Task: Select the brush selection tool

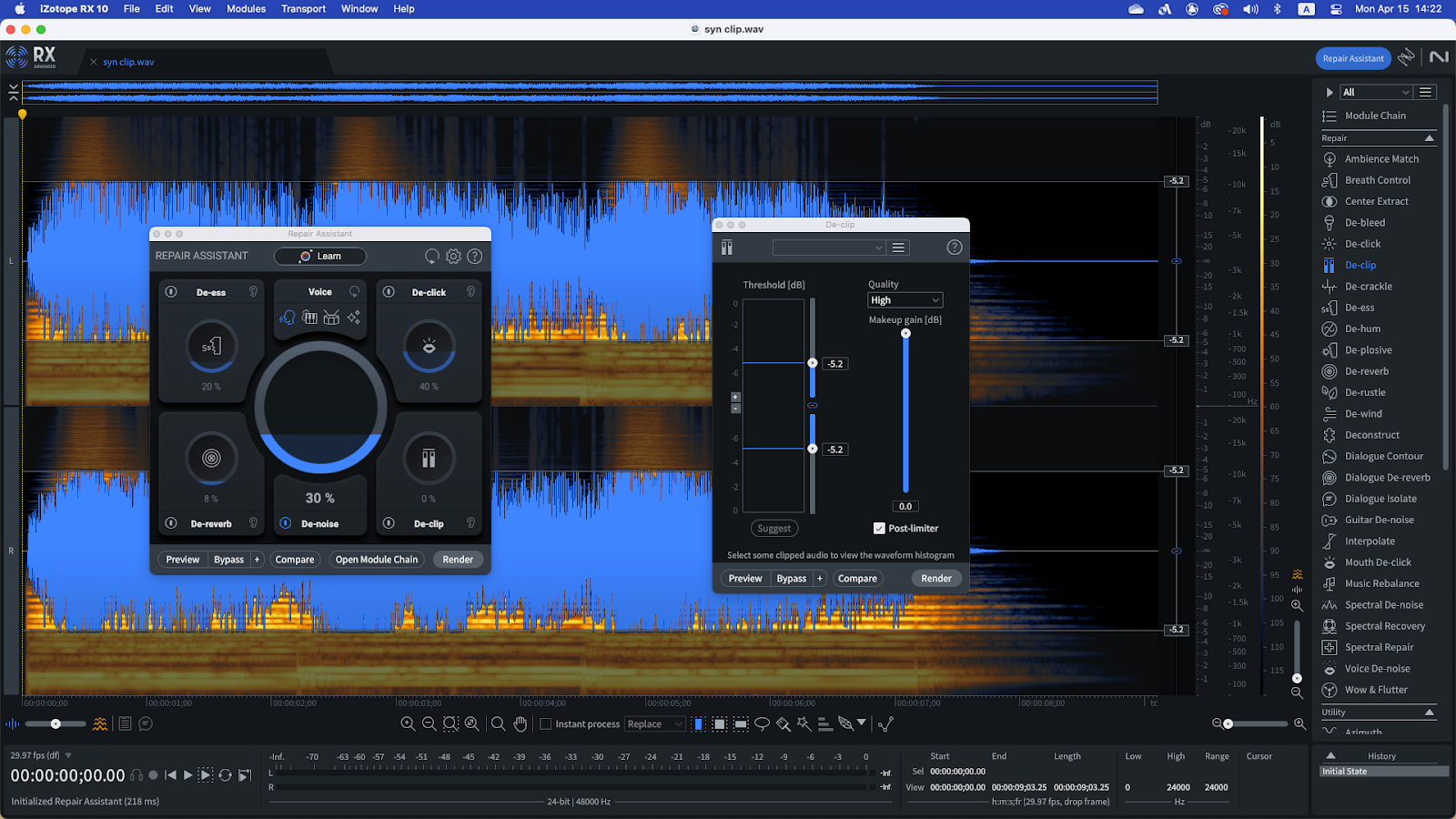Action: point(783,724)
